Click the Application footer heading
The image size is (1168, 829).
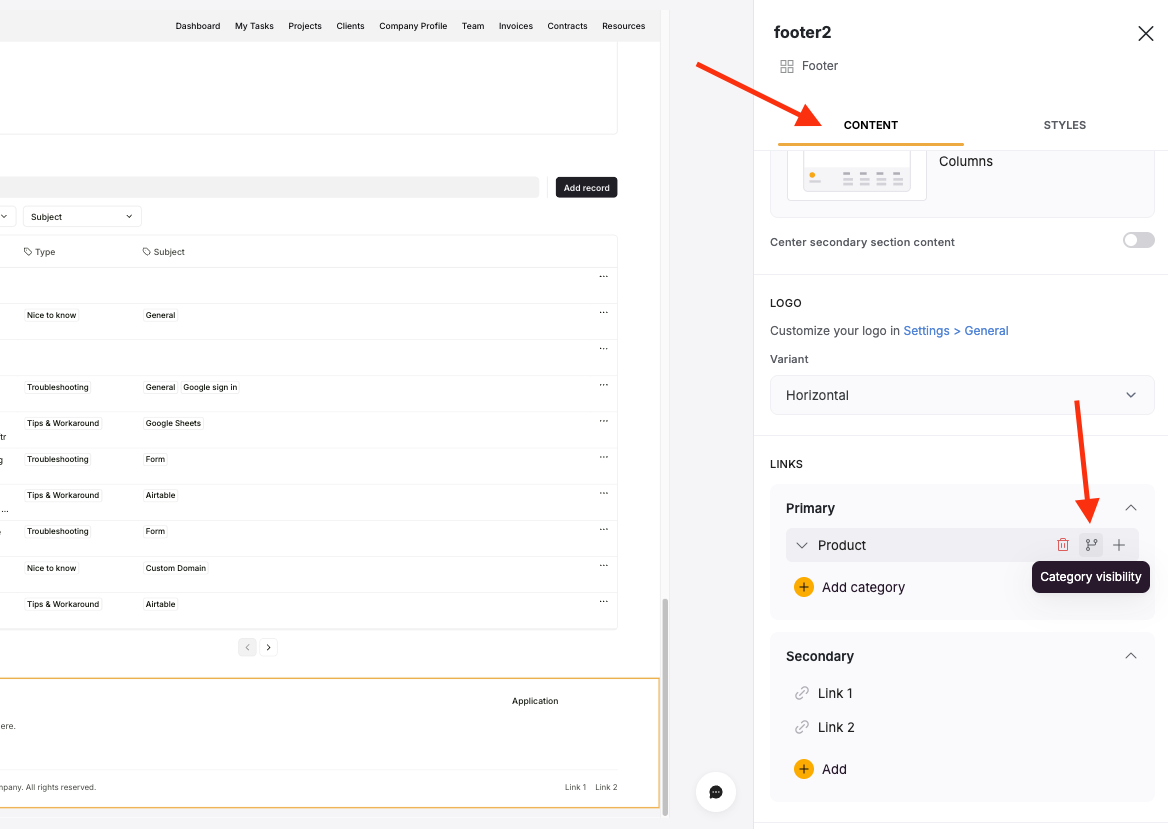tap(535, 701)
